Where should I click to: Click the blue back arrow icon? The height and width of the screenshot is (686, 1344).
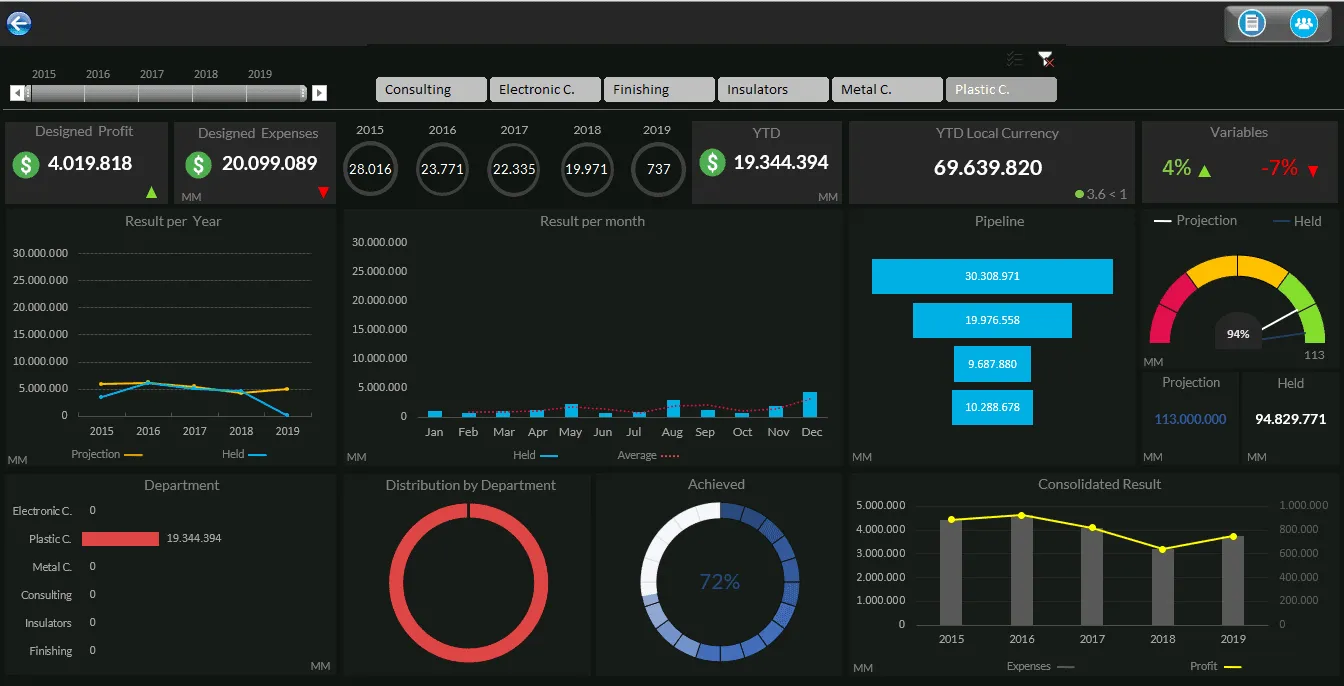click(x=19, y=23)
